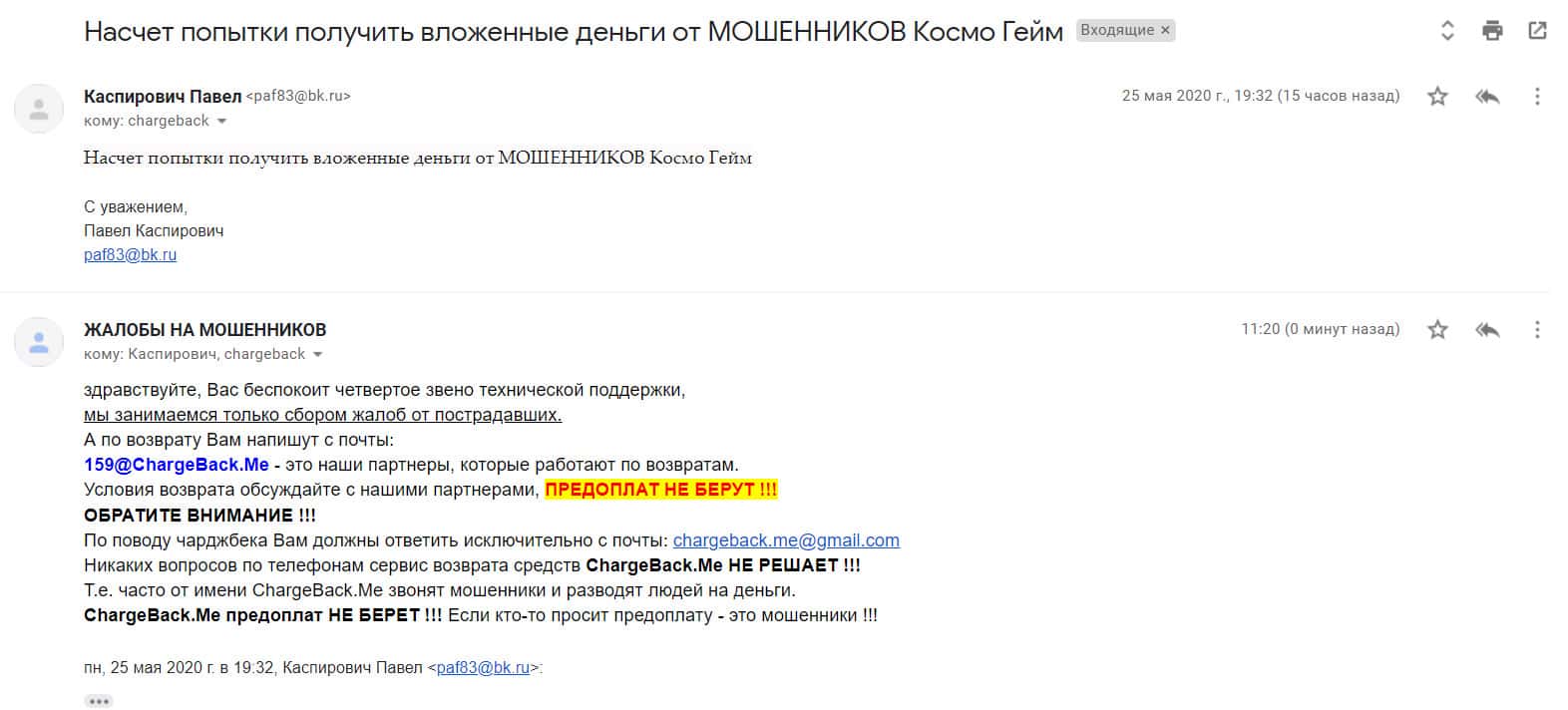Open conversation in a new window

click(x=1537, y=31)
